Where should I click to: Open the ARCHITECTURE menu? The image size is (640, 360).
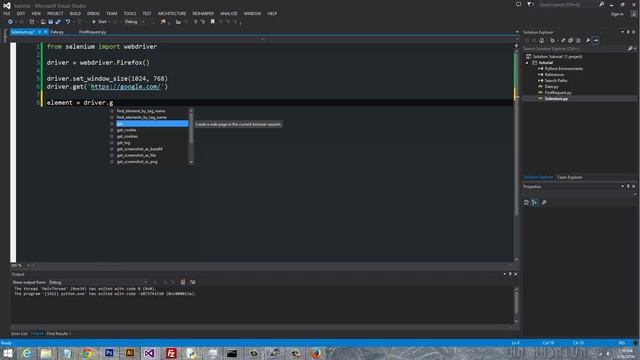pos(172,13)
